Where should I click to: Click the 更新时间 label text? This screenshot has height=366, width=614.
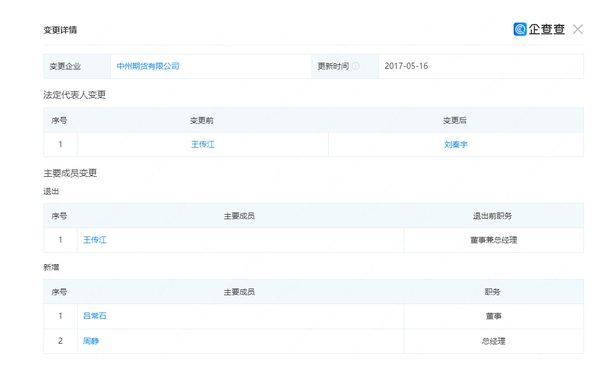pos(333,66)
